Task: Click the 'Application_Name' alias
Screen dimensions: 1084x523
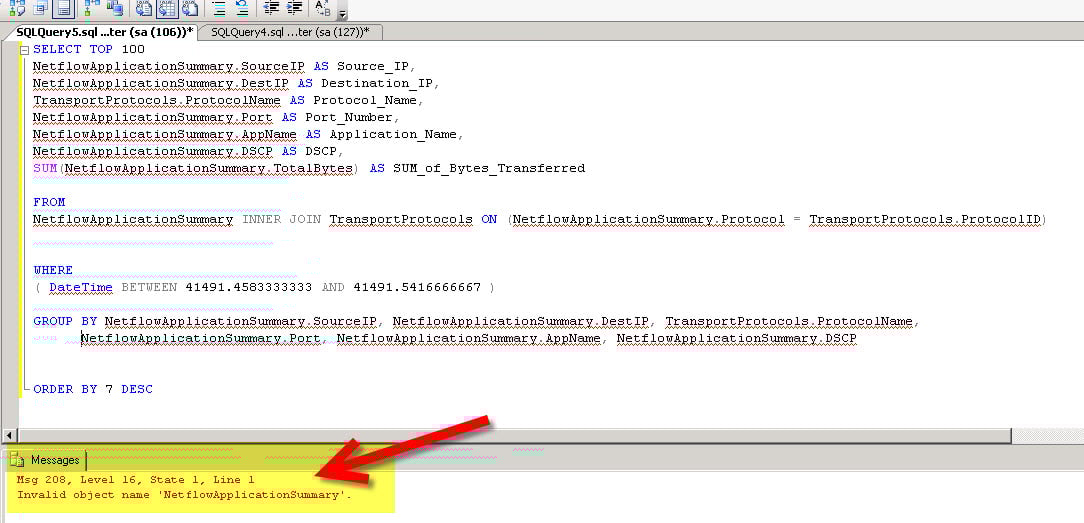Action: [x=393, y=135]
